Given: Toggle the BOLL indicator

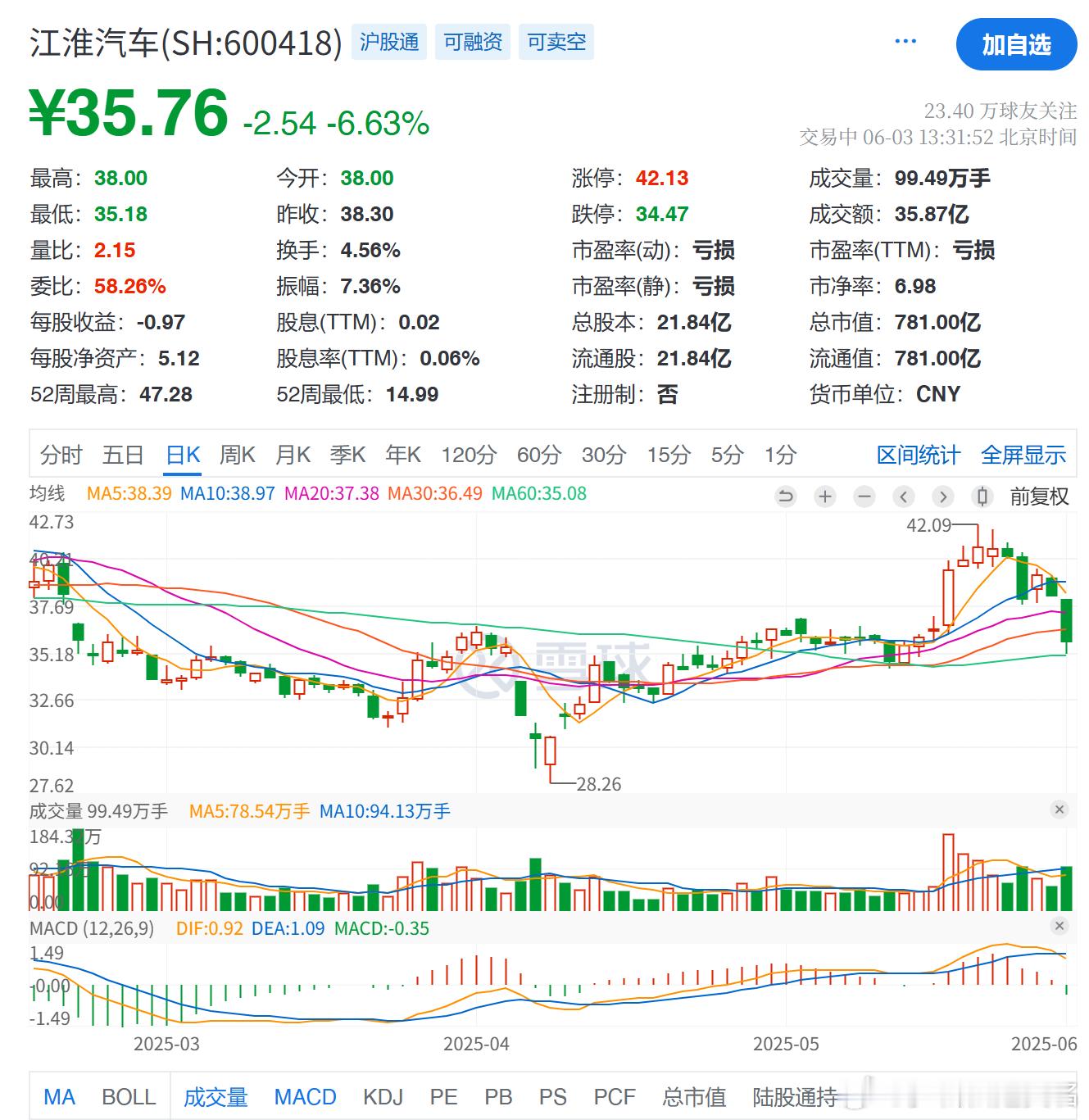Looking at the screenshot, I should tap(129, 1097).
